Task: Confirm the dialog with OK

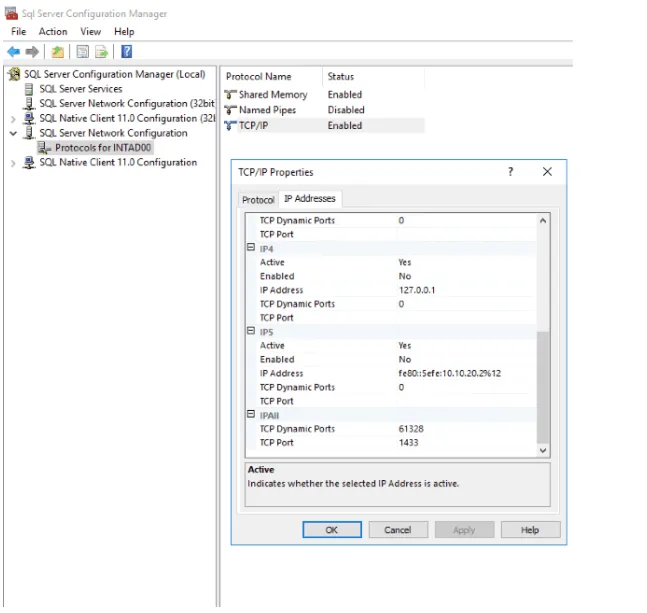Action: (x=332, y=530)
